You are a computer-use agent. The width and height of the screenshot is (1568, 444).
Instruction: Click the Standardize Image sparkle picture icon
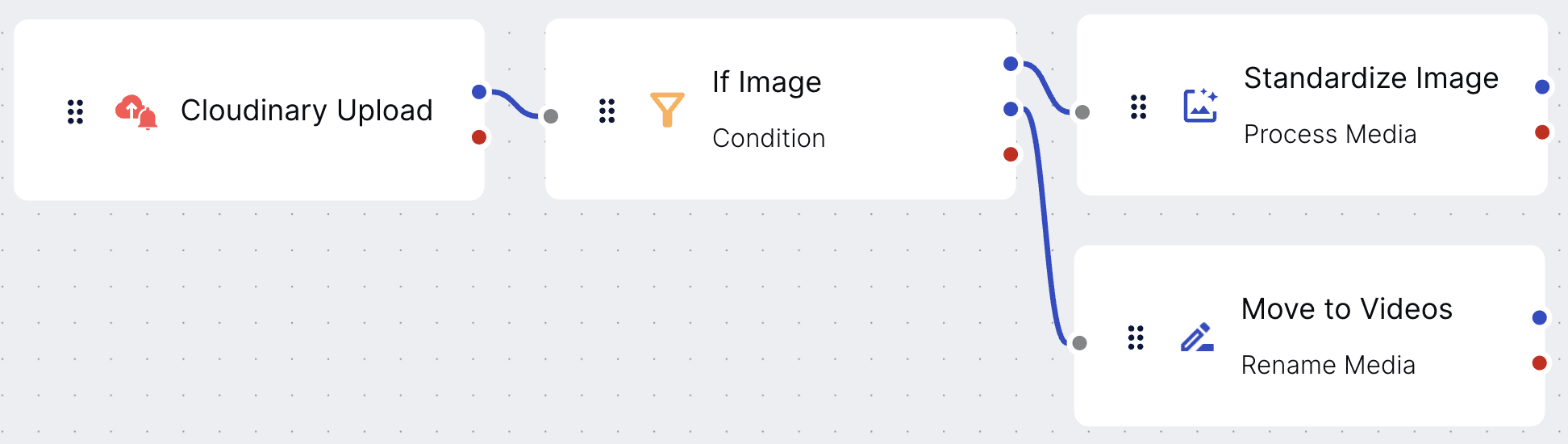coord(1200,105)
